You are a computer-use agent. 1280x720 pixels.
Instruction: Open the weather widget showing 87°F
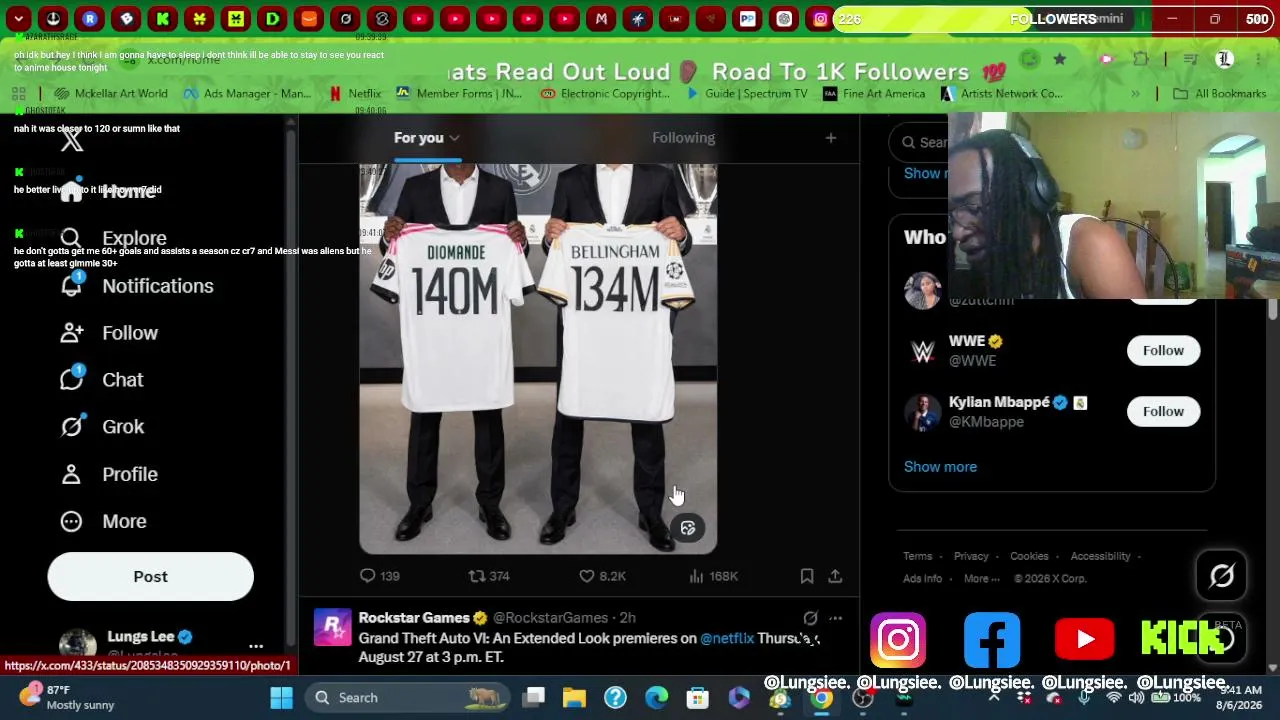click(67, 697)
